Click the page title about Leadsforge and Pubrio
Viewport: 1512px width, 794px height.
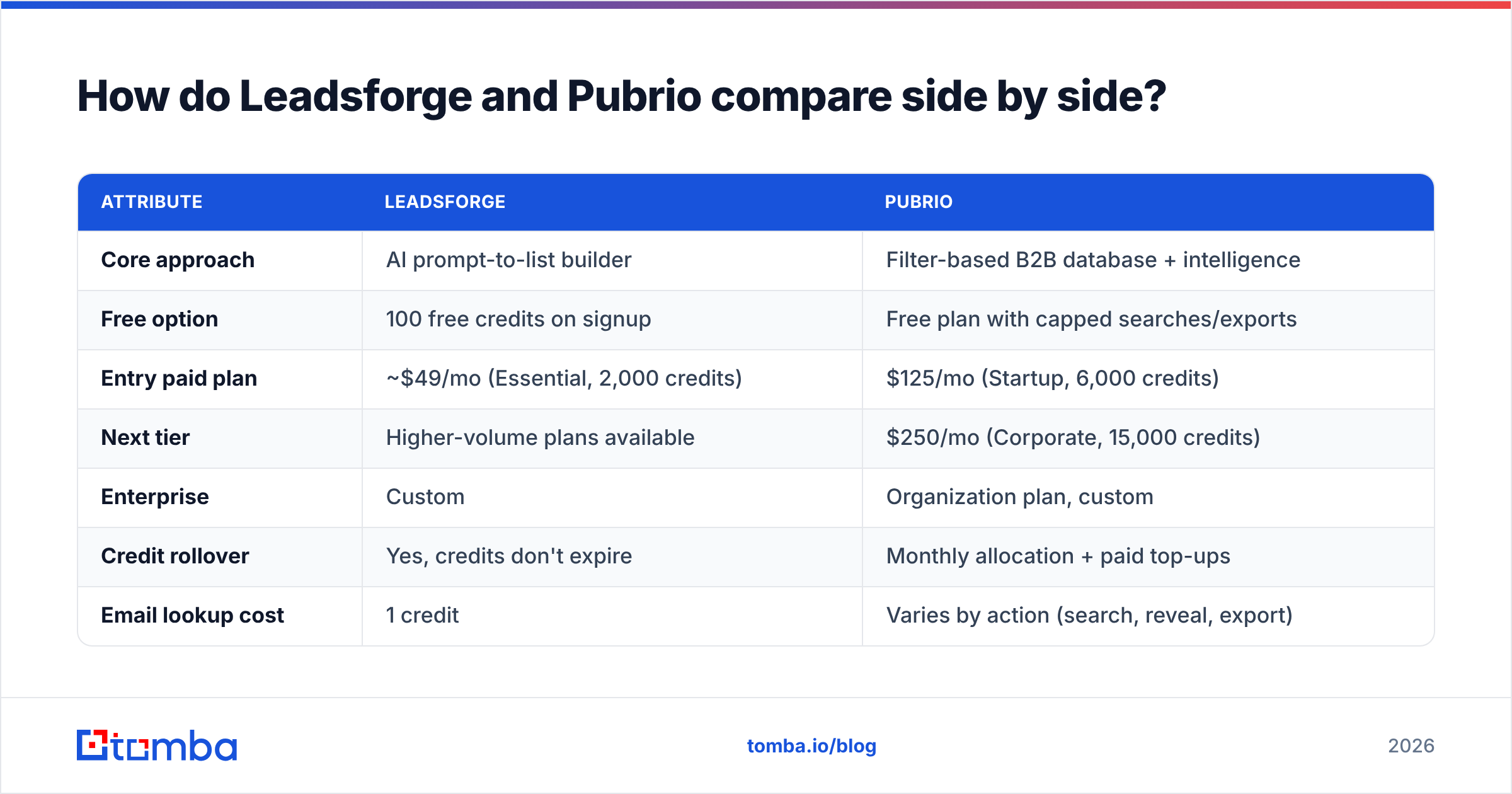(x=621, y=97)
